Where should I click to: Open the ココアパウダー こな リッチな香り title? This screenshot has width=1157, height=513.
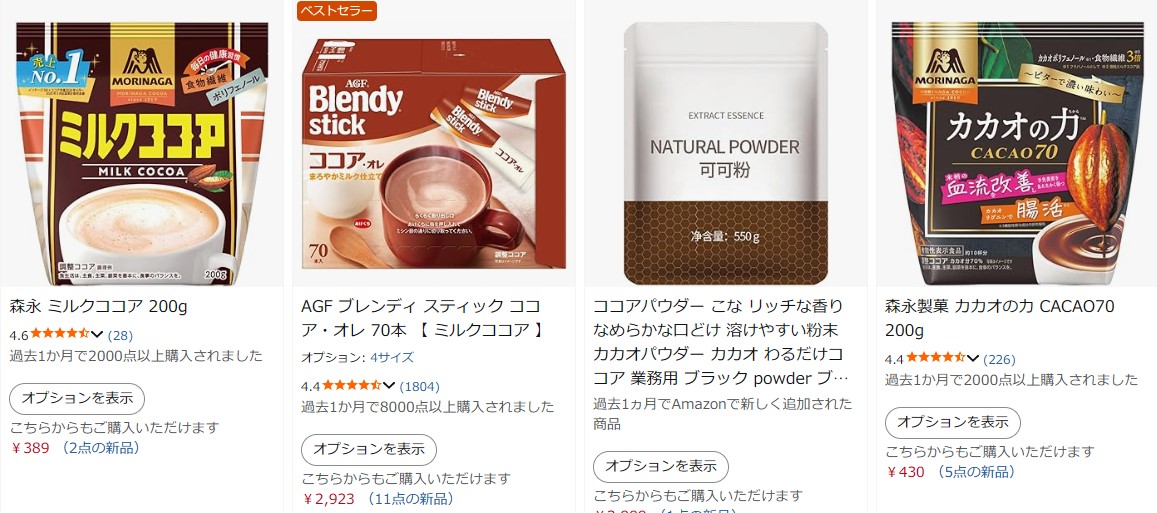[x=722, y=342]
